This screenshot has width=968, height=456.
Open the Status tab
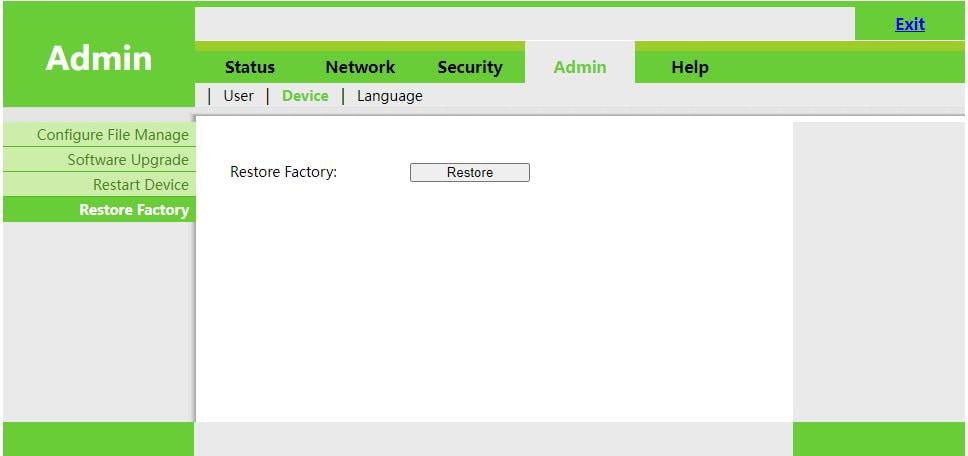point(249,67)
